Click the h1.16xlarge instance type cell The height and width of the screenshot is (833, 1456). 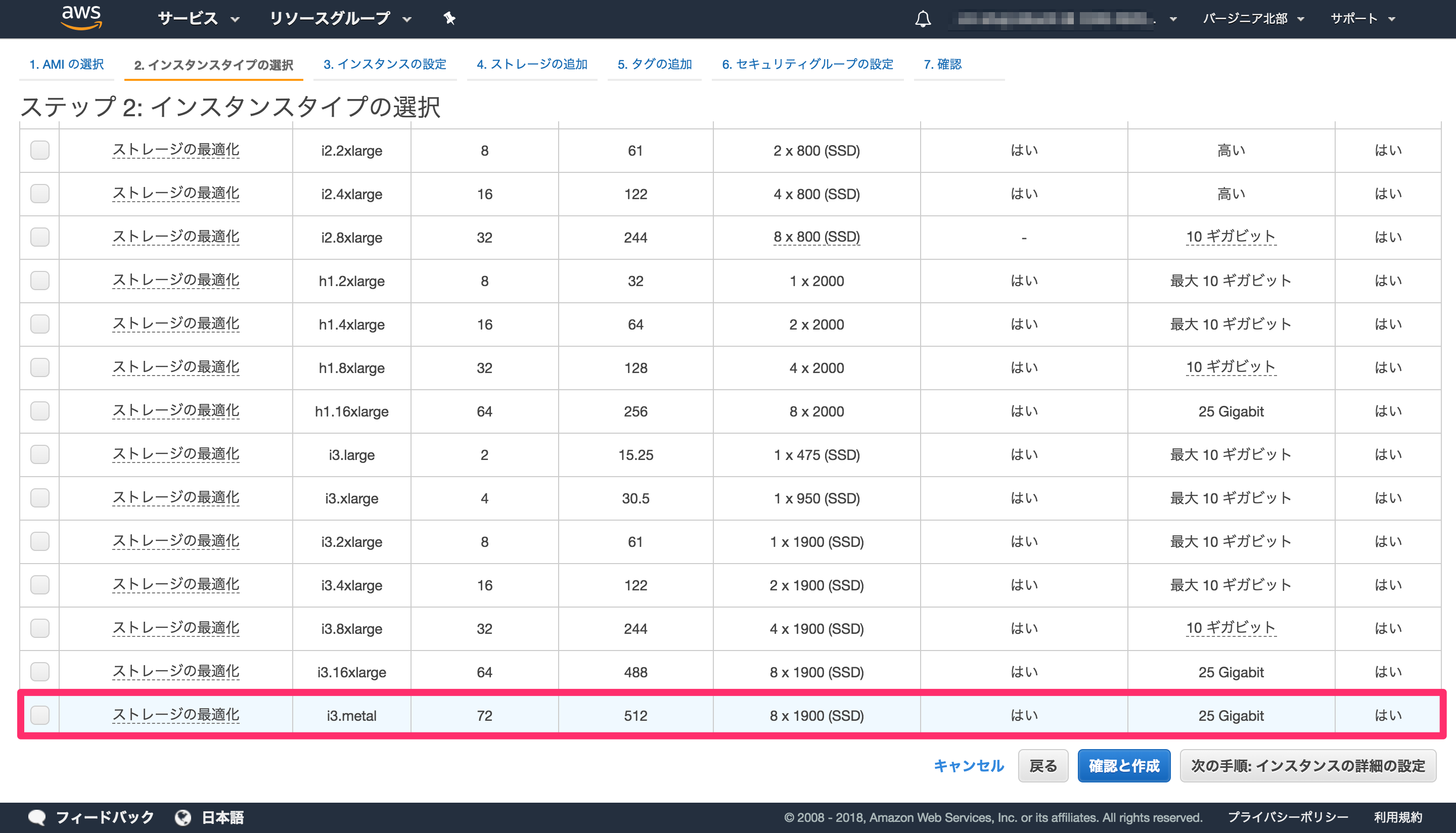click(x=351, y=411)
